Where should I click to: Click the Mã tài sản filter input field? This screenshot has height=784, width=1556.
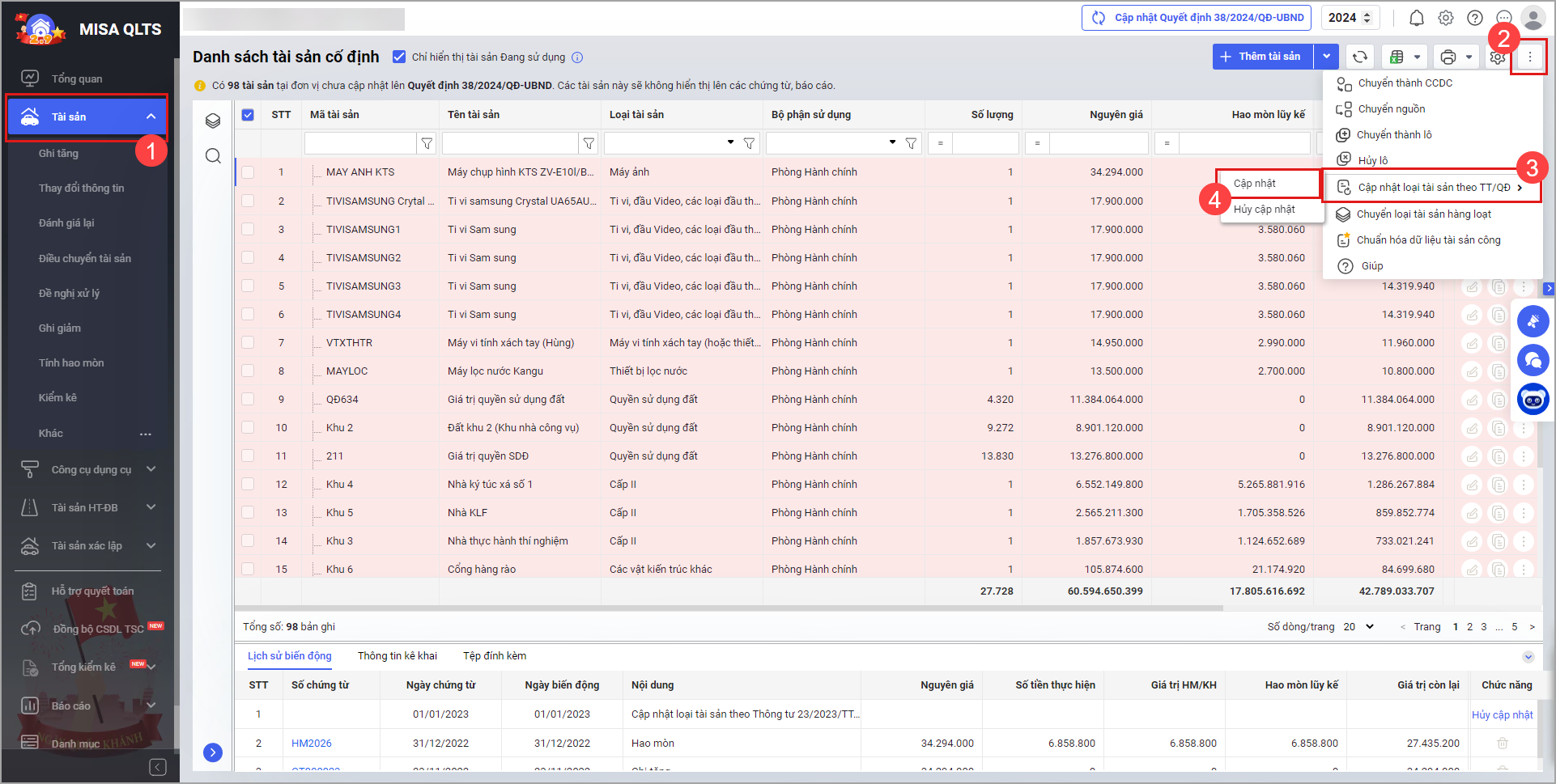(x=360, y=143)
